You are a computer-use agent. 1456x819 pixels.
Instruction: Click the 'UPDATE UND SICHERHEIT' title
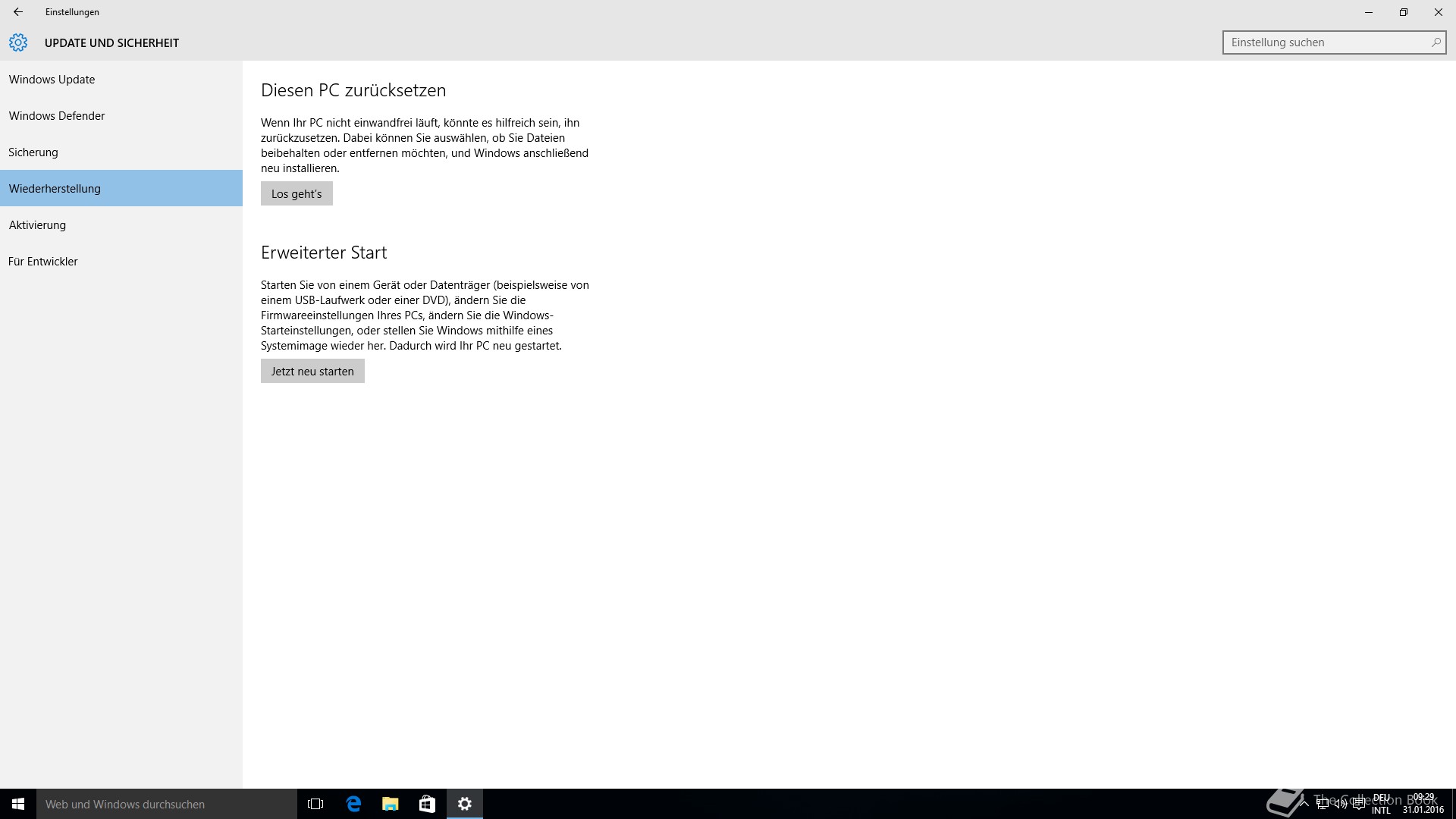pos(111,43)
